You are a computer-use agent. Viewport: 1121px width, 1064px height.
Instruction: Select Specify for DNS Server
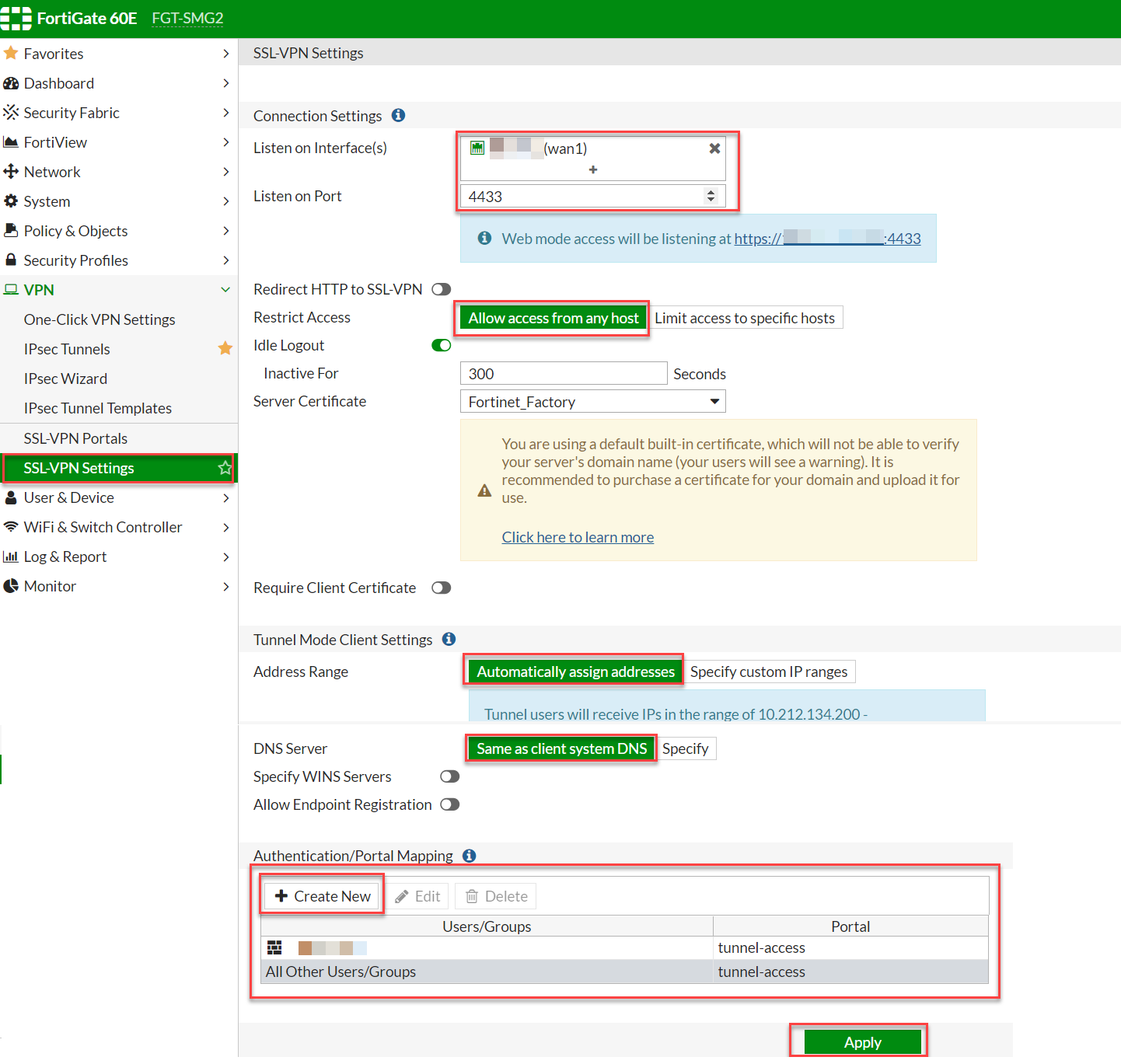pyautogui.click(x=686, y=748)
